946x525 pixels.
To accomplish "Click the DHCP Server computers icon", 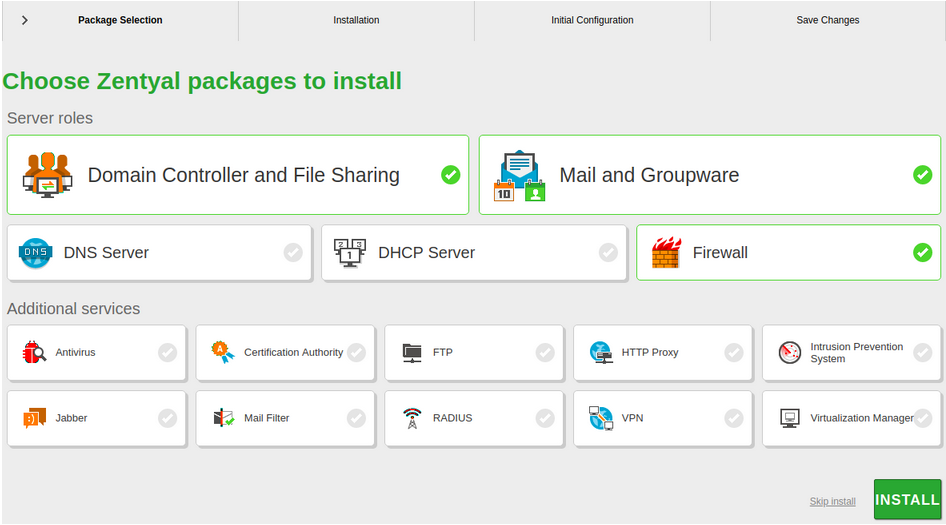I will pyautogui.click(x=349, y=253).
